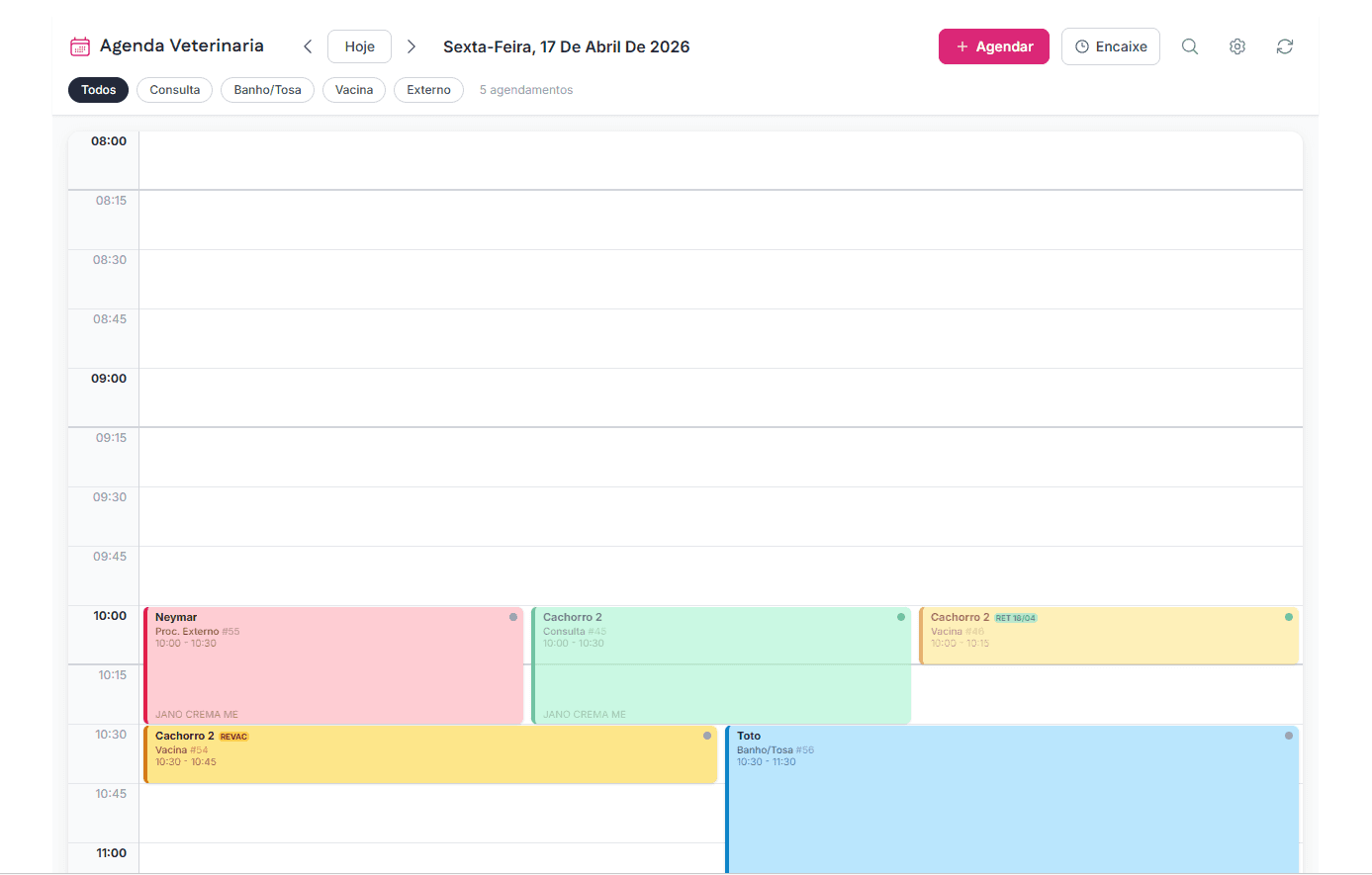This screenshot has width=1372, height=875.
Task: Click the Hoje button
Action: pos(359,46)
